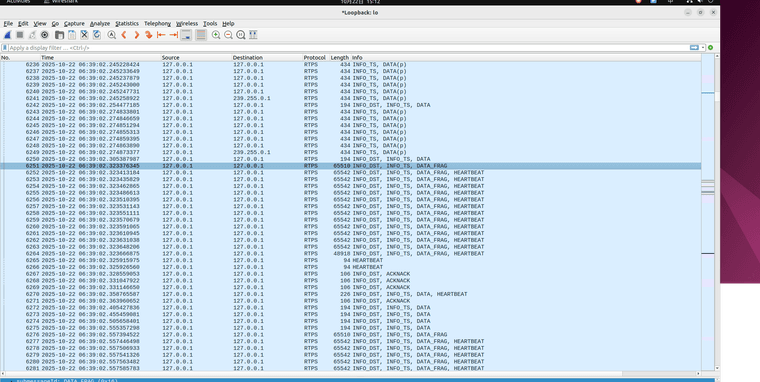Select packet 6270 with length 226
Viewport: 760px width, 382px height.
[x=350, y=294]
